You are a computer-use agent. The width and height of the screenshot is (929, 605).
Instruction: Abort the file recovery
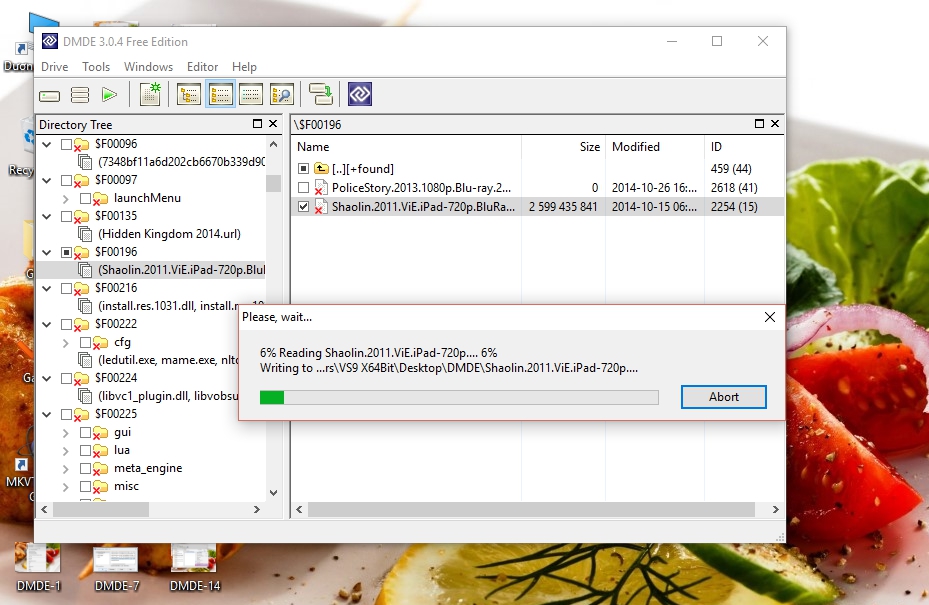pos(723,397)
